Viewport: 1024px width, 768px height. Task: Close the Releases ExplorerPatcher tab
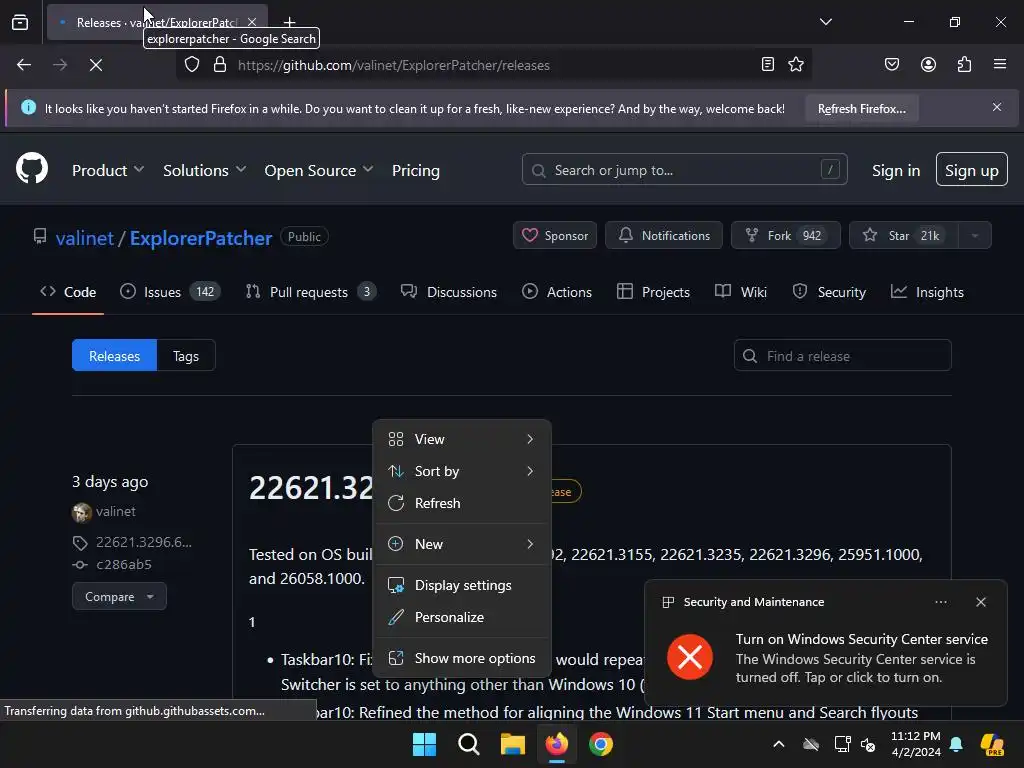(x=252, y=22)
